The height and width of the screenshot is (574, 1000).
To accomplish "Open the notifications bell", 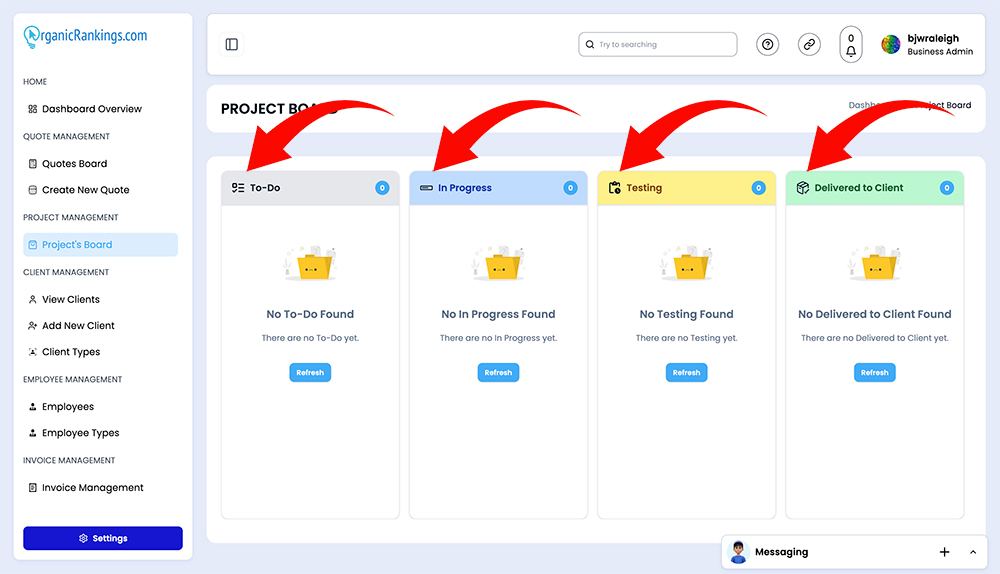I will [851, 45].
